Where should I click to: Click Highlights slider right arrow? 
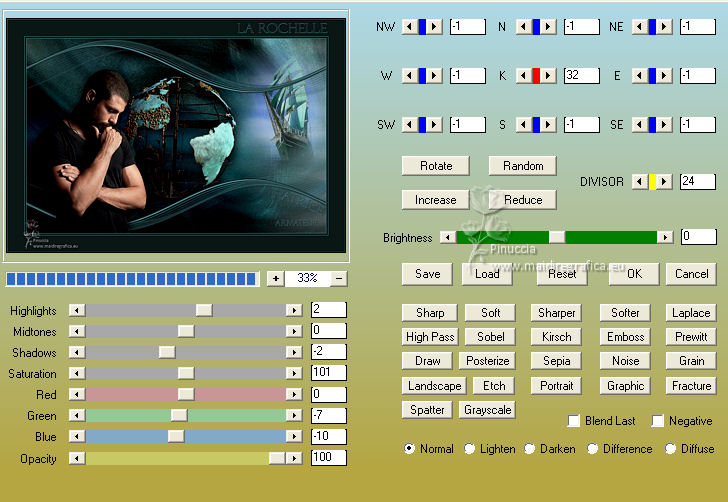(294, 310)
